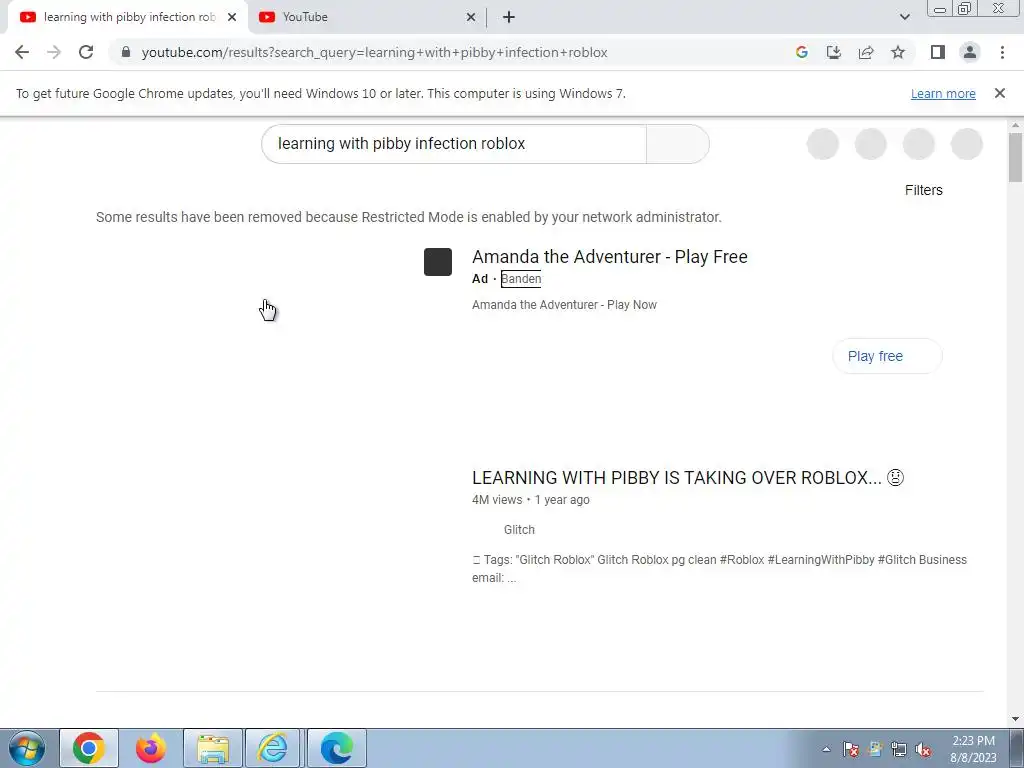Open Google search icon in address bar
Viewport: 1024px width, 768px height.
click(x=801, y=52)
